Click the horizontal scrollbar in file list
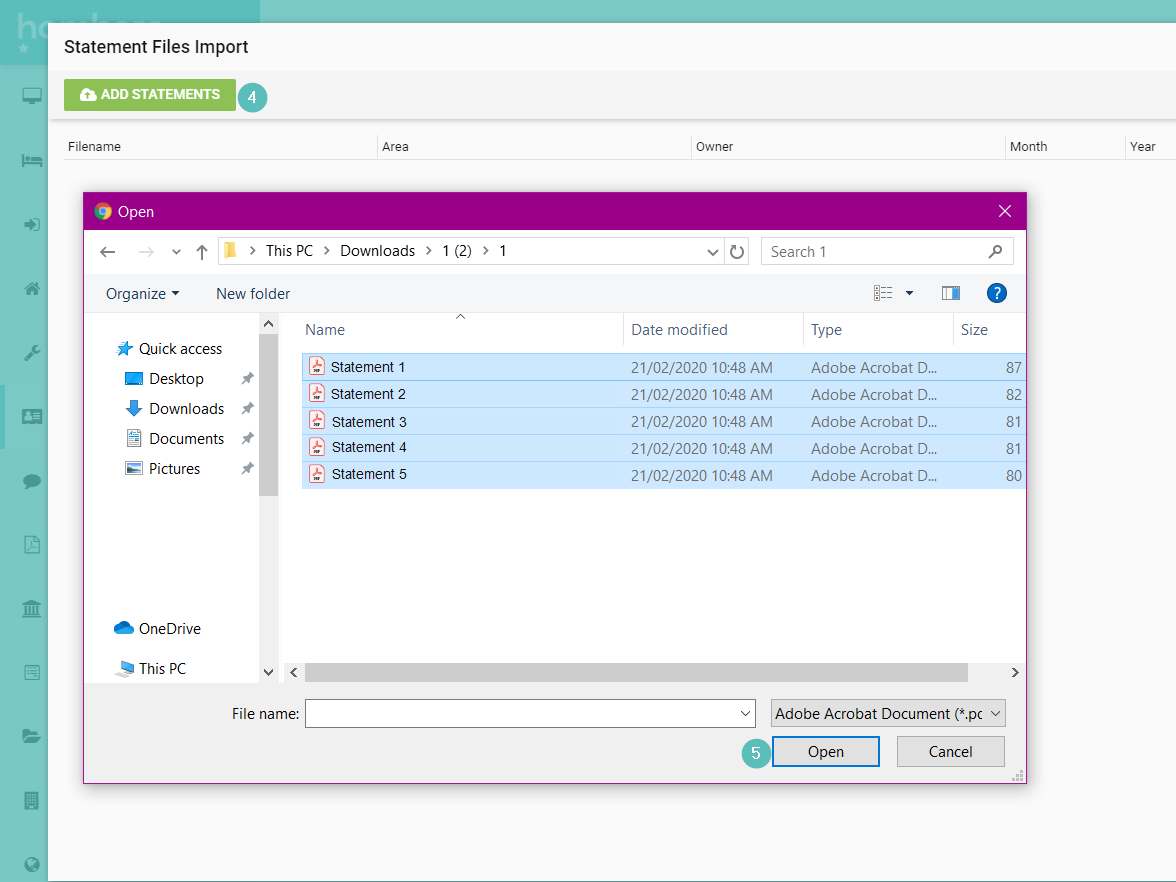Viewport: 1176px width, 882px height. click(x=636, y=672)
